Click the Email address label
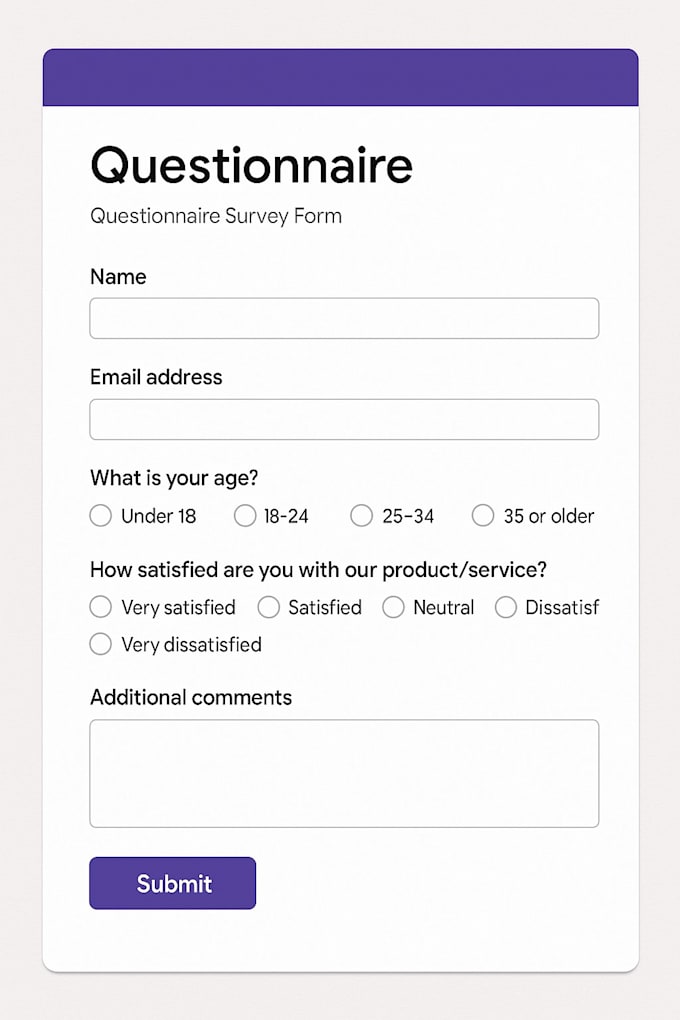This screenshot has height=1020, width=680. coord(156,378)
